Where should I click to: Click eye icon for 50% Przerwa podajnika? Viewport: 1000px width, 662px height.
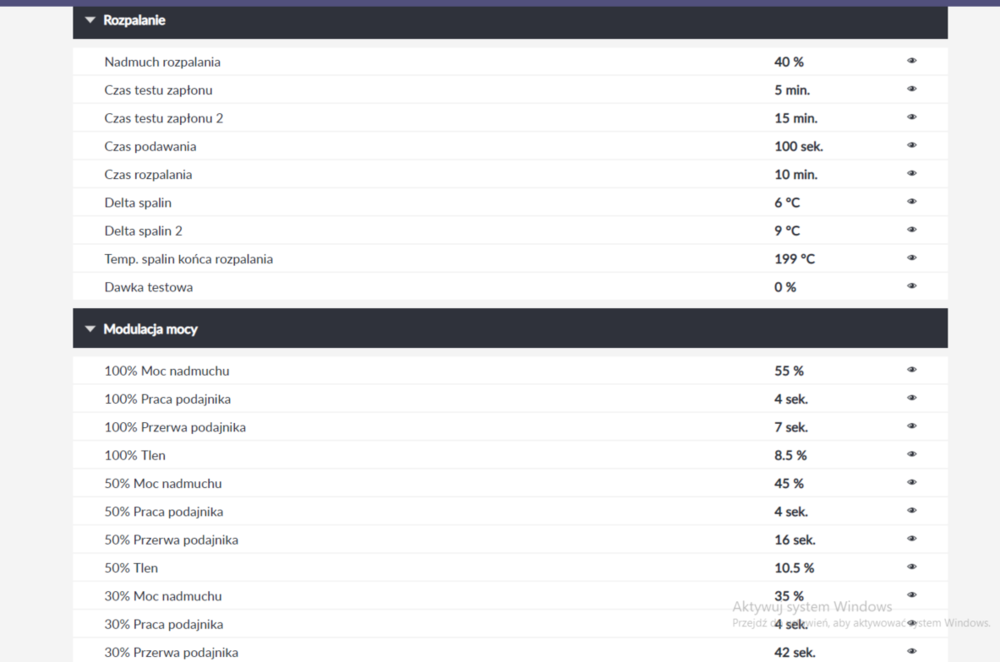(911, 539)
